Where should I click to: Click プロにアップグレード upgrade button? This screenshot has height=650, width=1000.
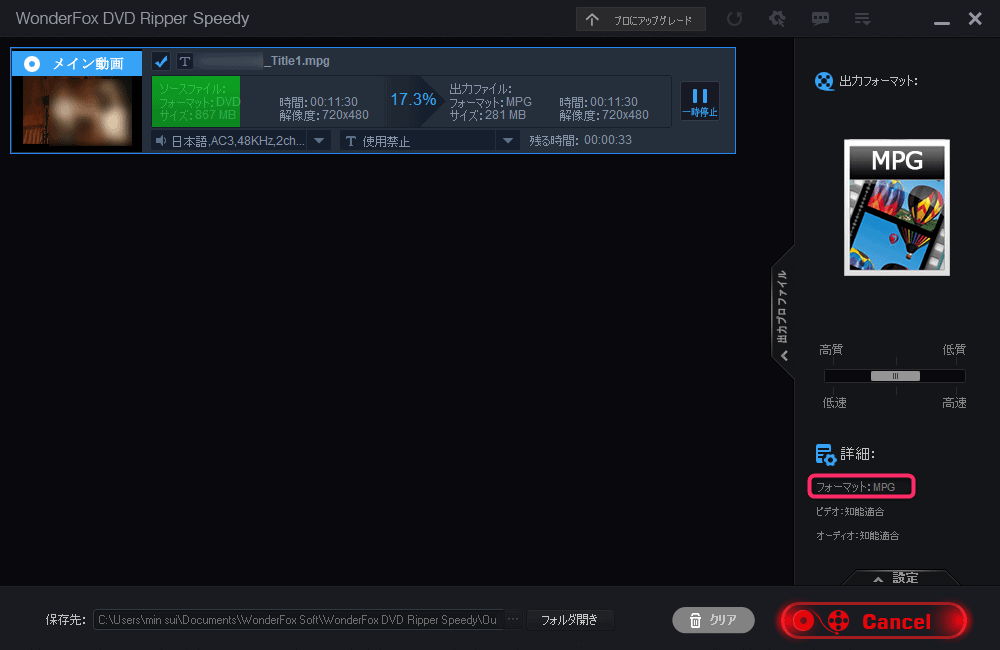641,19
